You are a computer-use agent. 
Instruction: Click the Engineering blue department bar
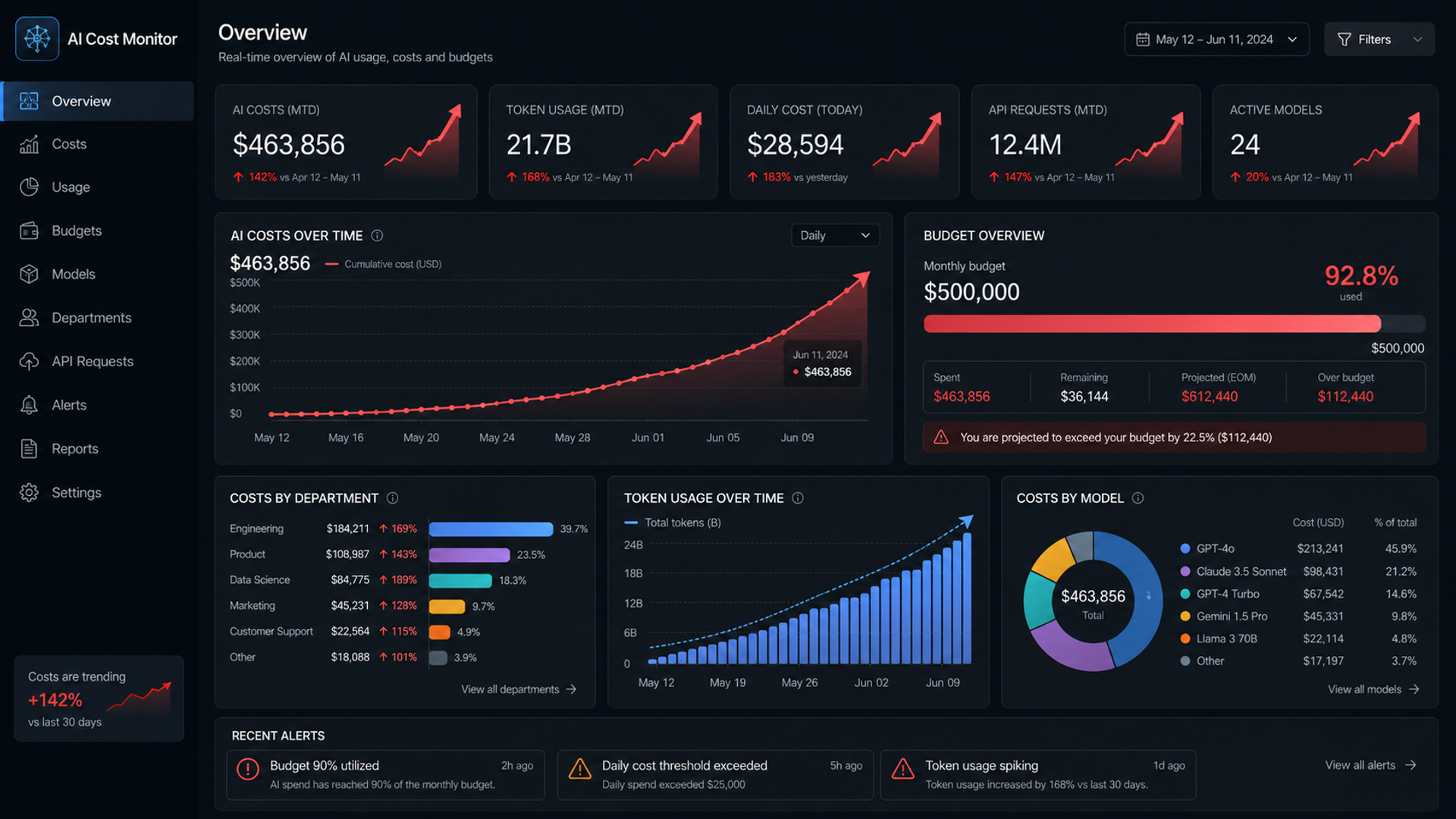click(491, 529)
